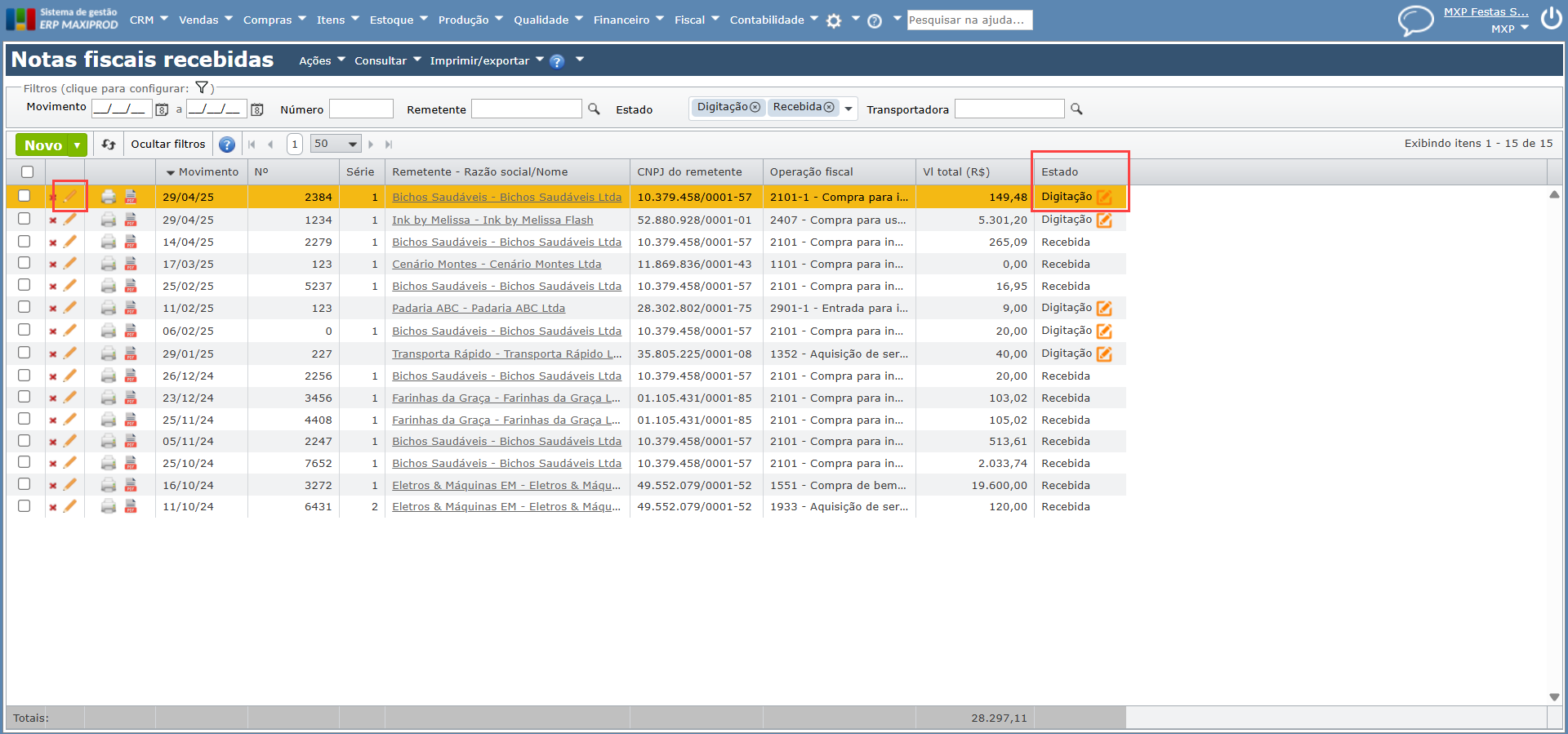Image resolution: width=1568 pixels, height=734 pixels.
Task: Select checkbox for note 3456
Action: [24, 397]
